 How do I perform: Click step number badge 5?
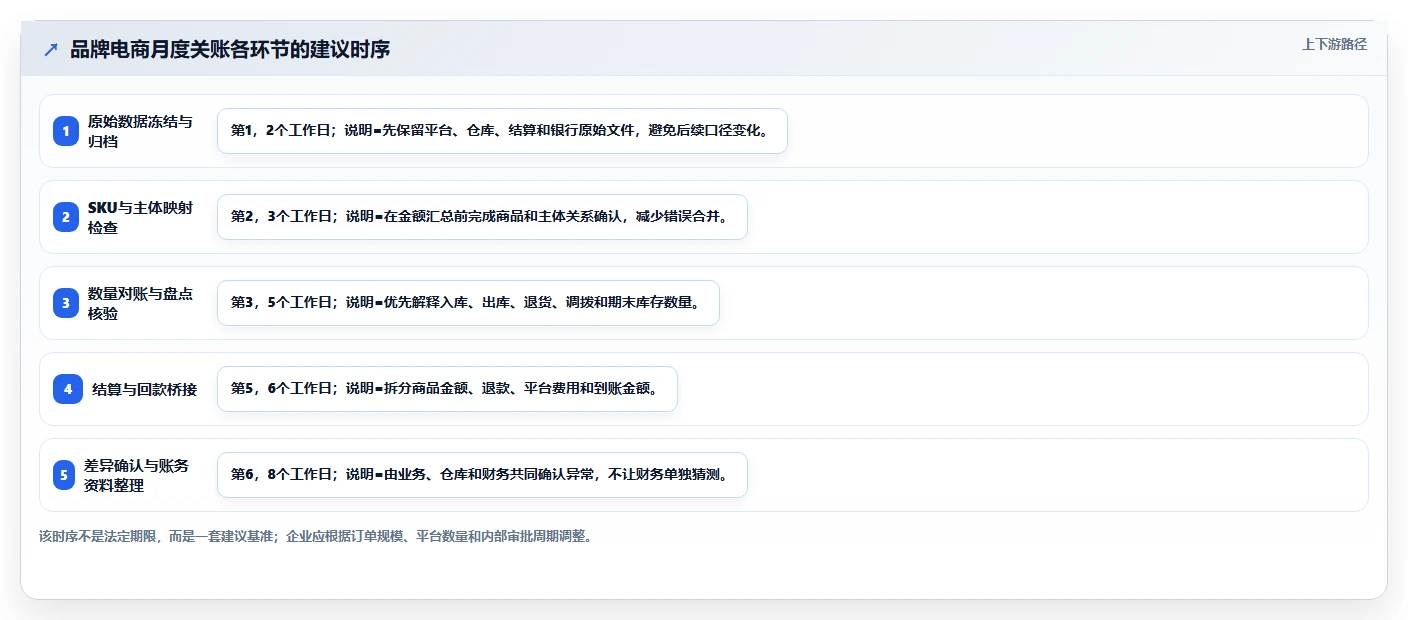(64, 475)
